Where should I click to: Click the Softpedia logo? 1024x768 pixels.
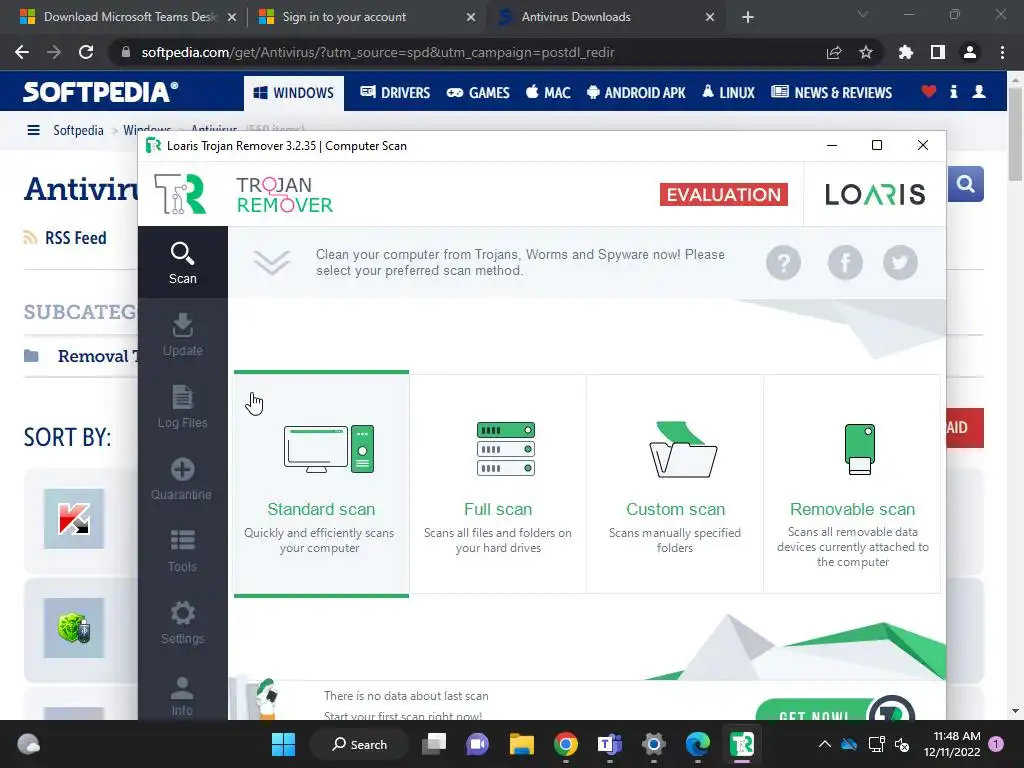tap(101, 91)
